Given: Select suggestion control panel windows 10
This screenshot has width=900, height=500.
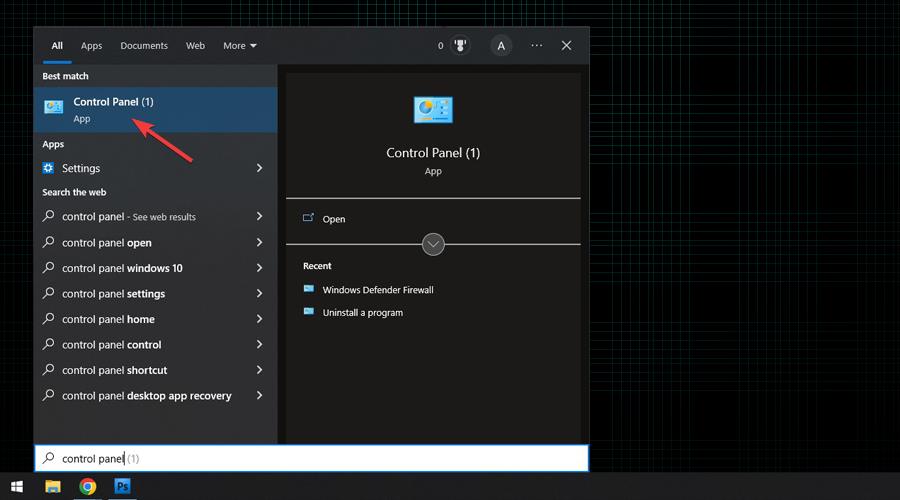Looking at the screenshot, I should point(122,268).
